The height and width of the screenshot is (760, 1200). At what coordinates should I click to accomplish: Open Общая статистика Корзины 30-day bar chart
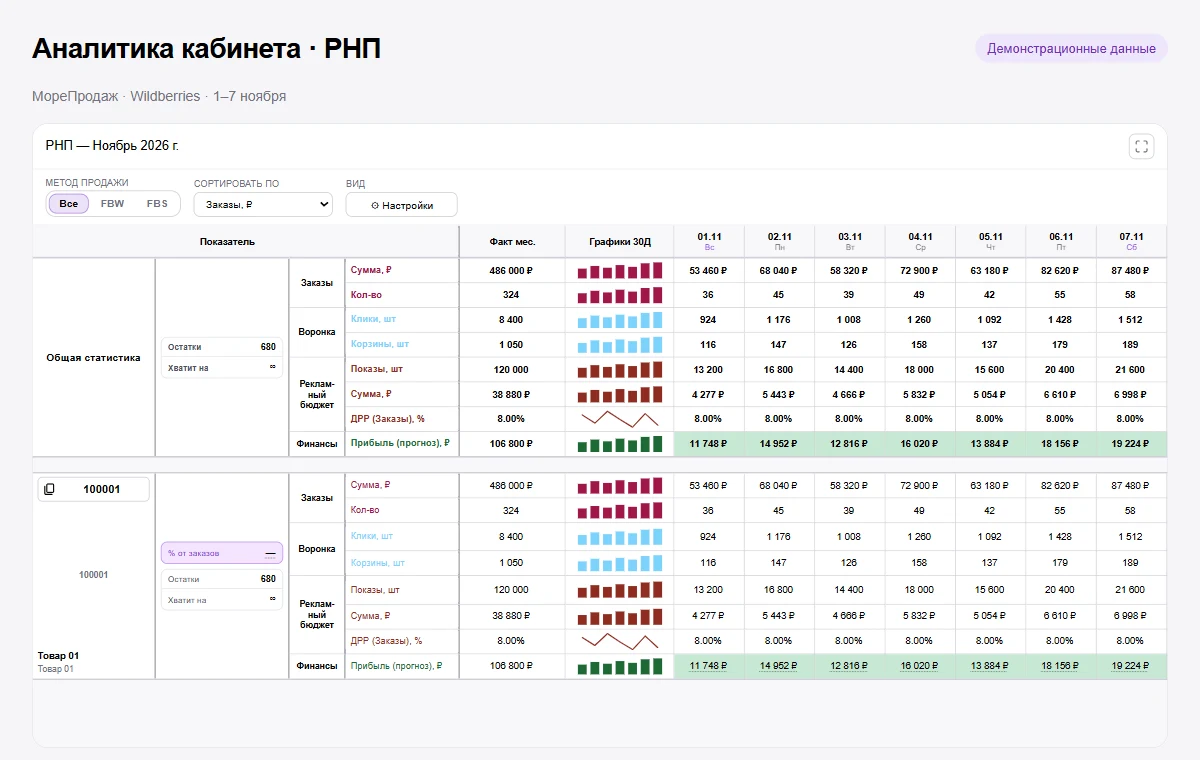[620, 344]
